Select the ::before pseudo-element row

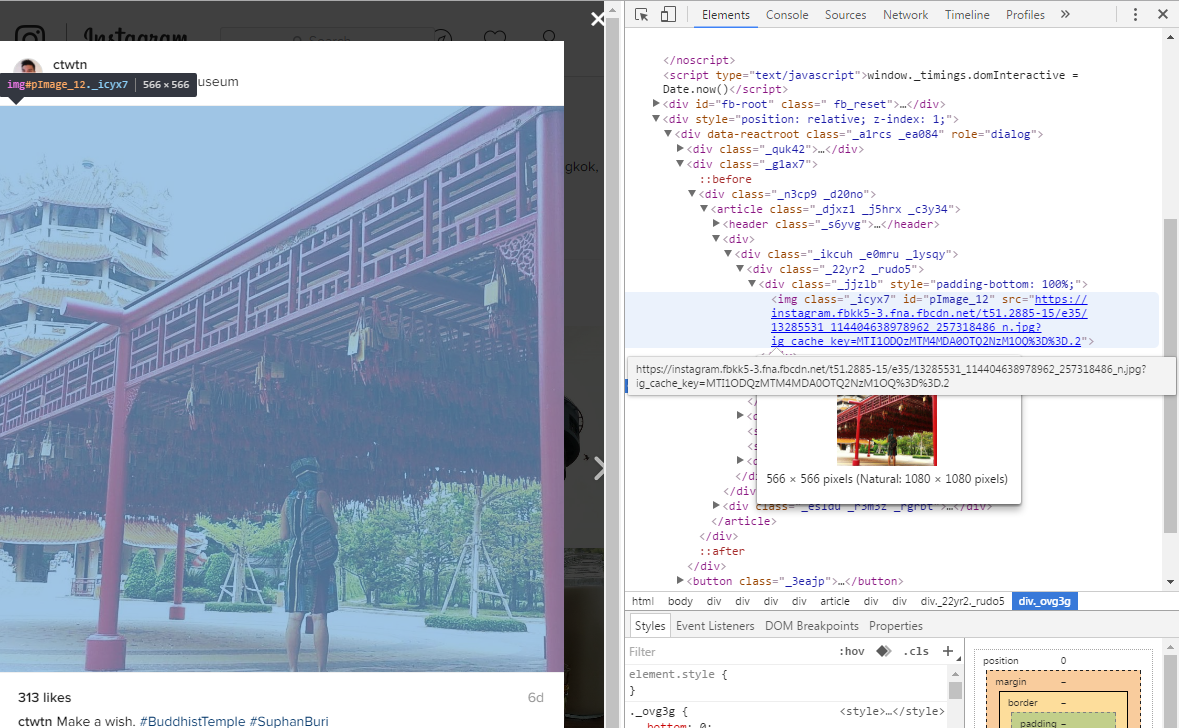[x=726, y=179]
